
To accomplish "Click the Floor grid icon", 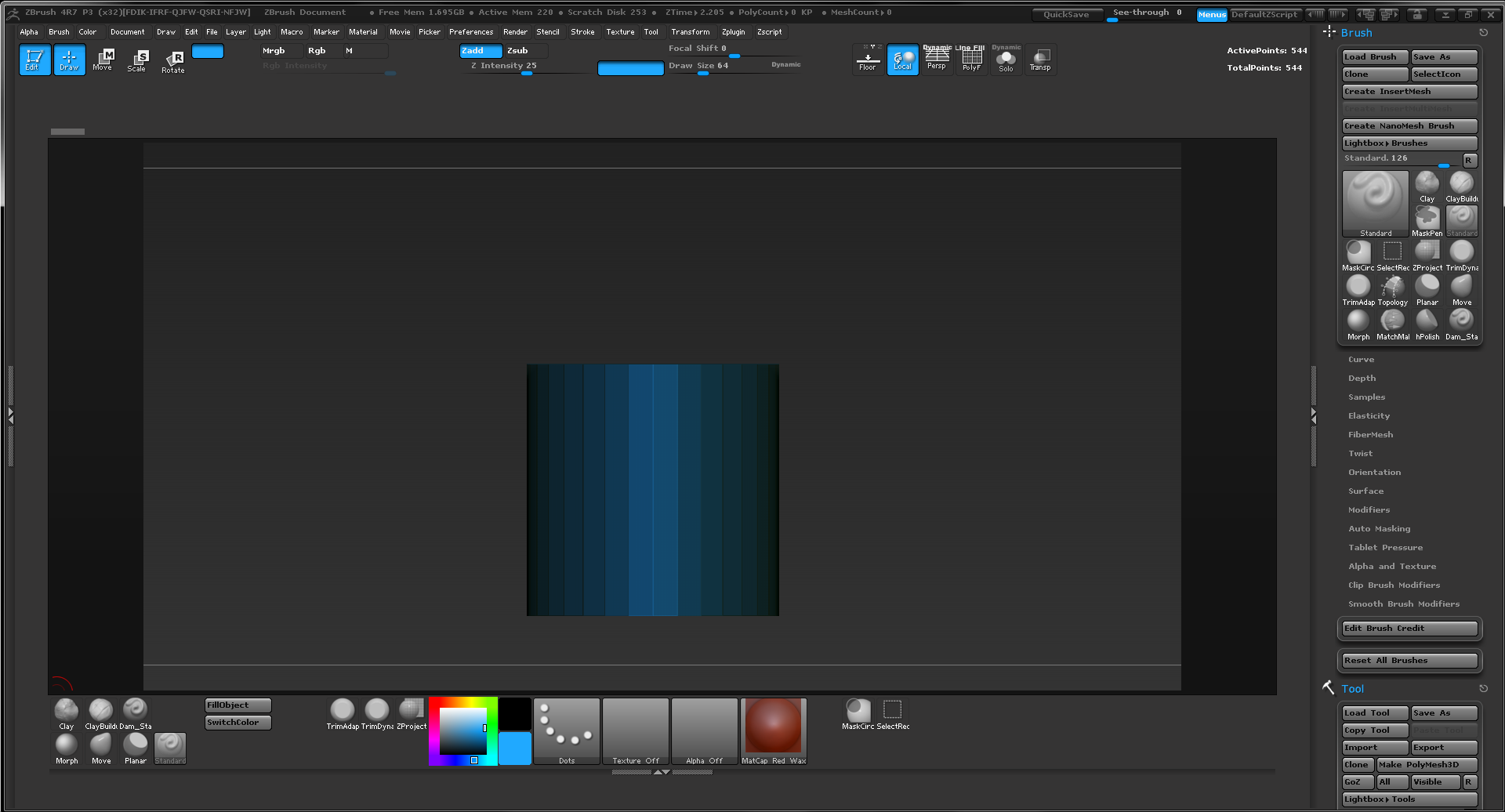I will (x=868, y=60).
